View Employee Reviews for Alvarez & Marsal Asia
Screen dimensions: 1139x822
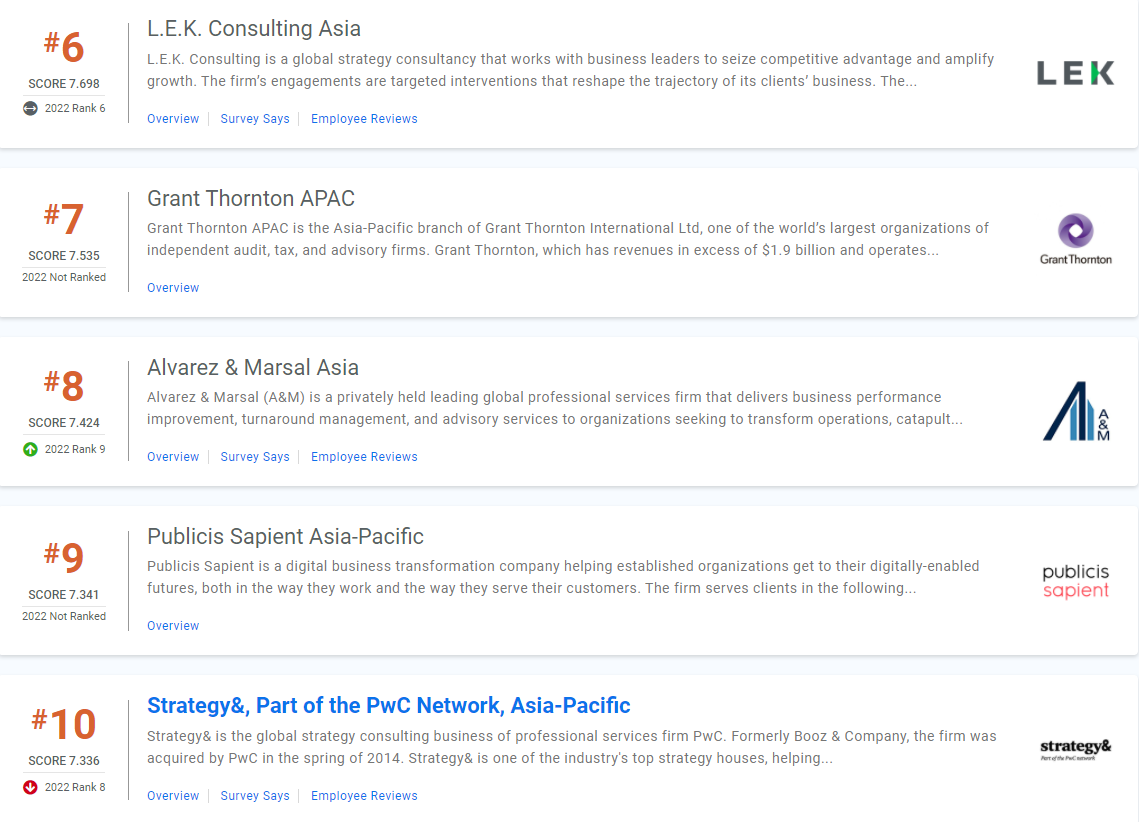tap(364, 457)
